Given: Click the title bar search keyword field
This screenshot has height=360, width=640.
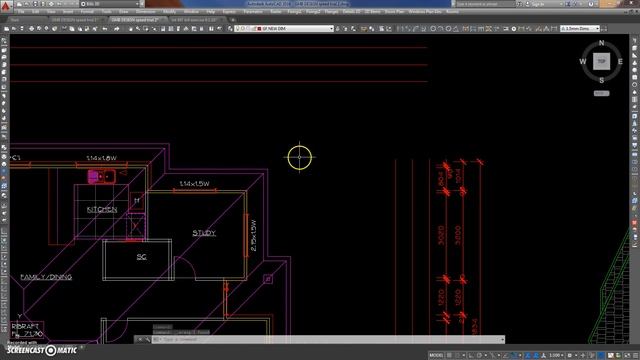Looking at the screenshot, I should (486, 4).
